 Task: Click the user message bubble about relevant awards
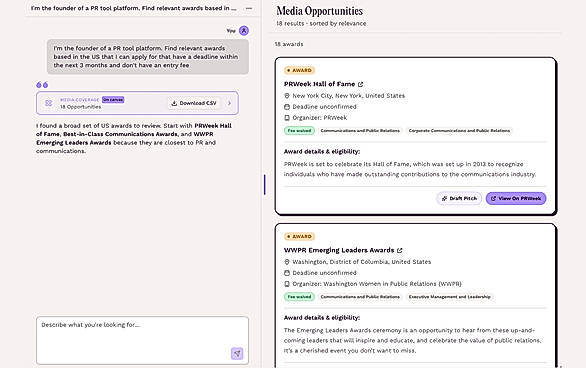(x=148, y=57)
